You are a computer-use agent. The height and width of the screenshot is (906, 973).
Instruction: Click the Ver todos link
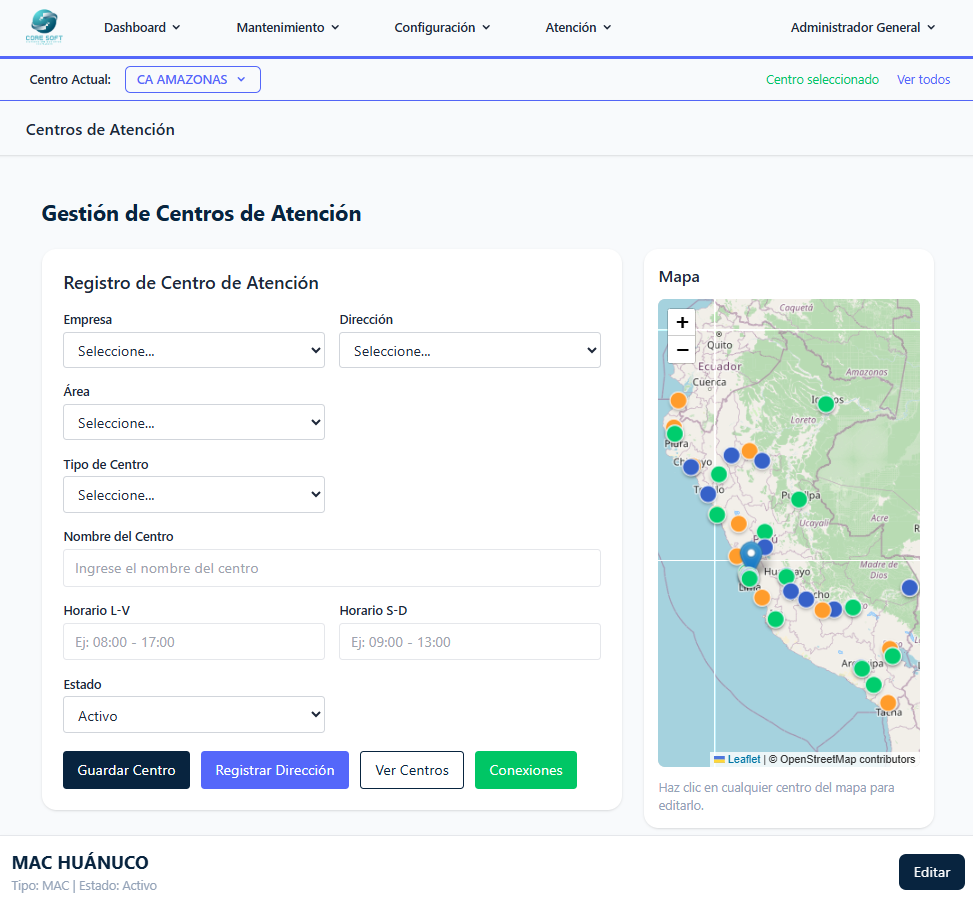(923, 79)
